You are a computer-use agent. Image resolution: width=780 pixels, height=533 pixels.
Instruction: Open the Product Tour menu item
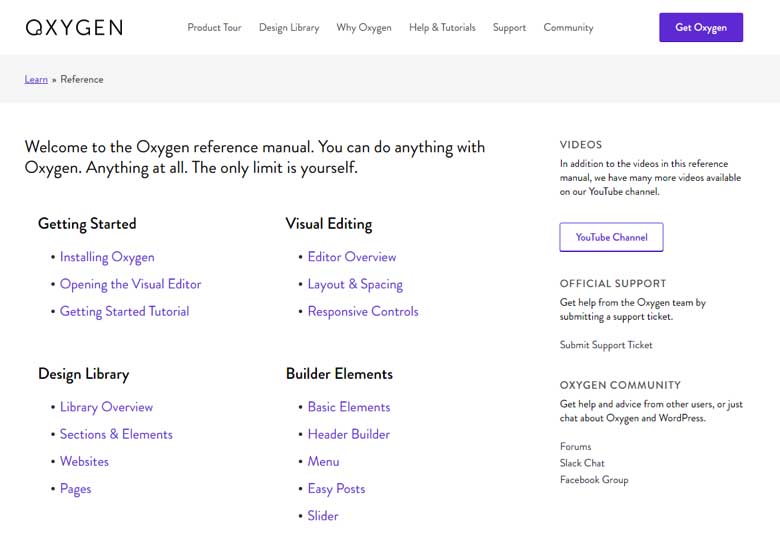tap(214, 27)
